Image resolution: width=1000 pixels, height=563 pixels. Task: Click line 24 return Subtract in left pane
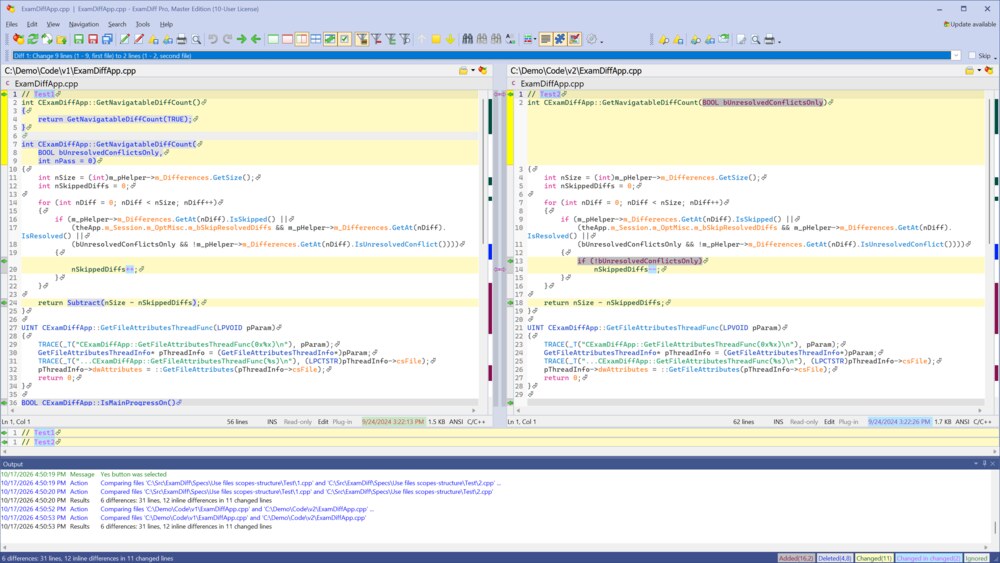(x=119, y=303)
